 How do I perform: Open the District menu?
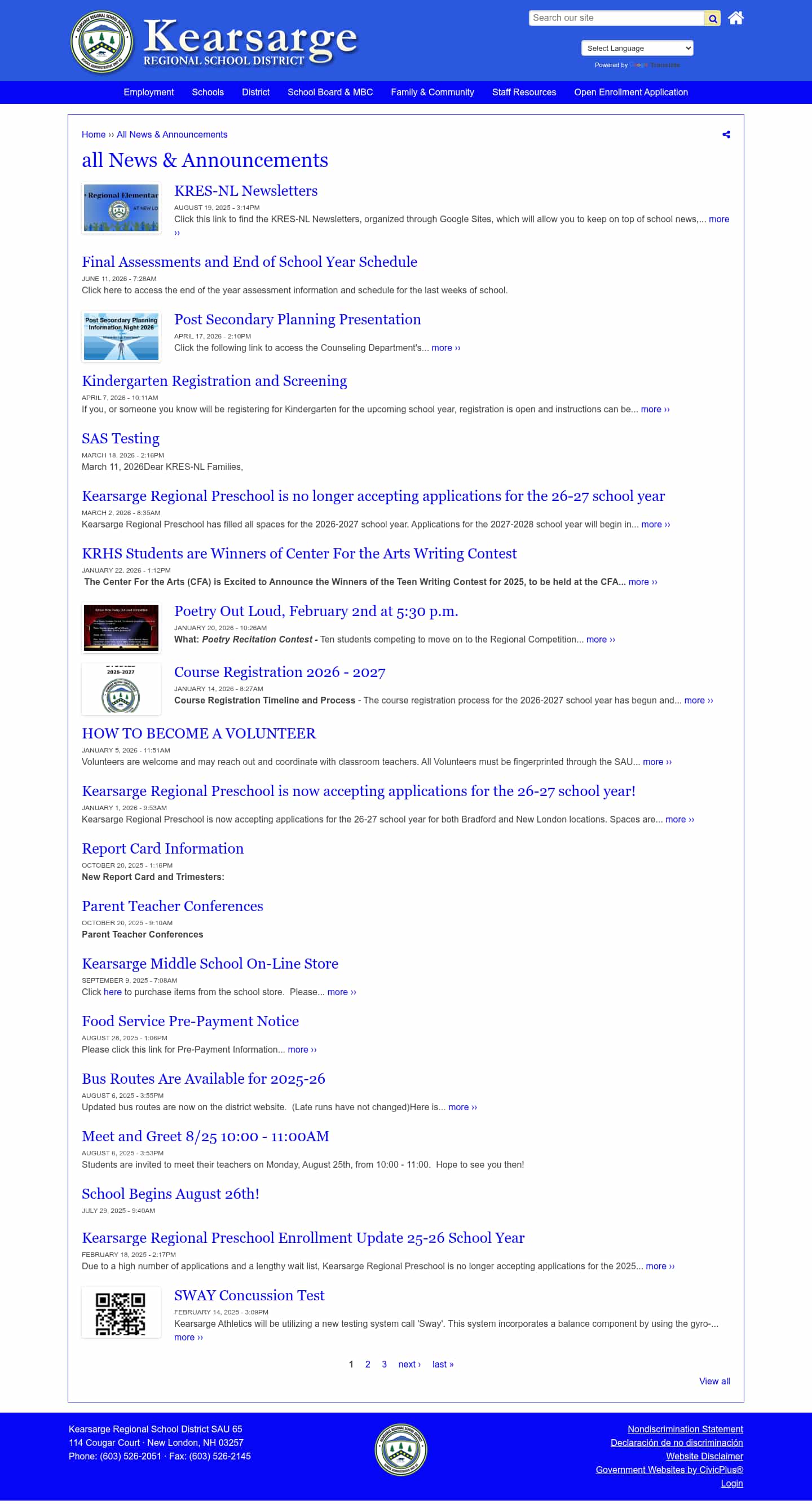coord(255,93)
